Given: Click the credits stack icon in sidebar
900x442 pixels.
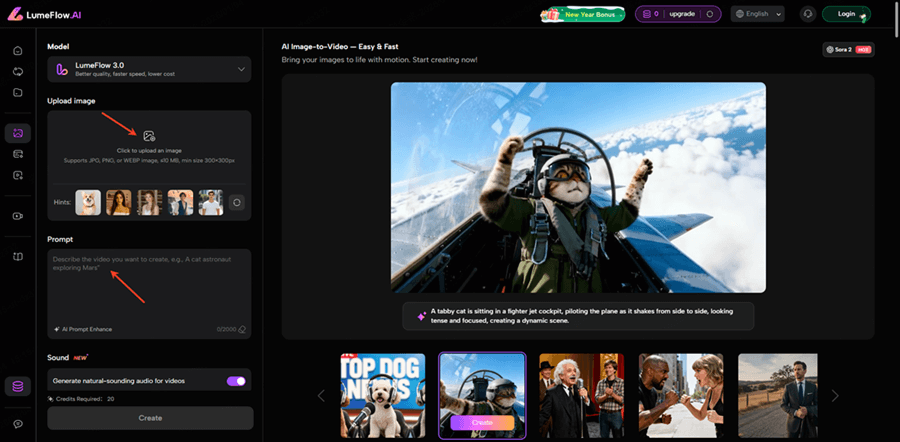Looking at the screenshot, I should click(17, 386).
